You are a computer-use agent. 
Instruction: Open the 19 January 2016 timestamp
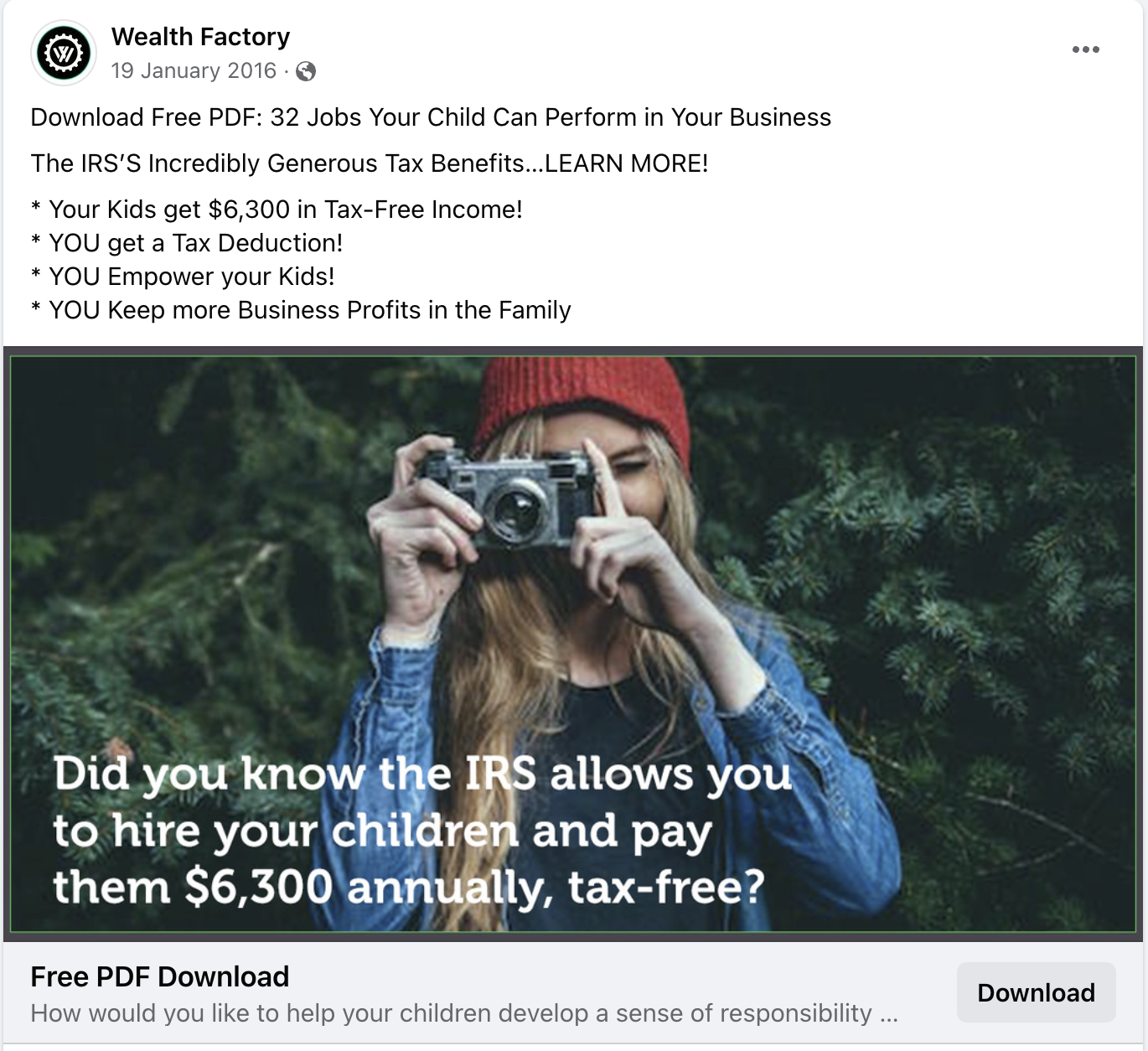click(x=194, y=70)
